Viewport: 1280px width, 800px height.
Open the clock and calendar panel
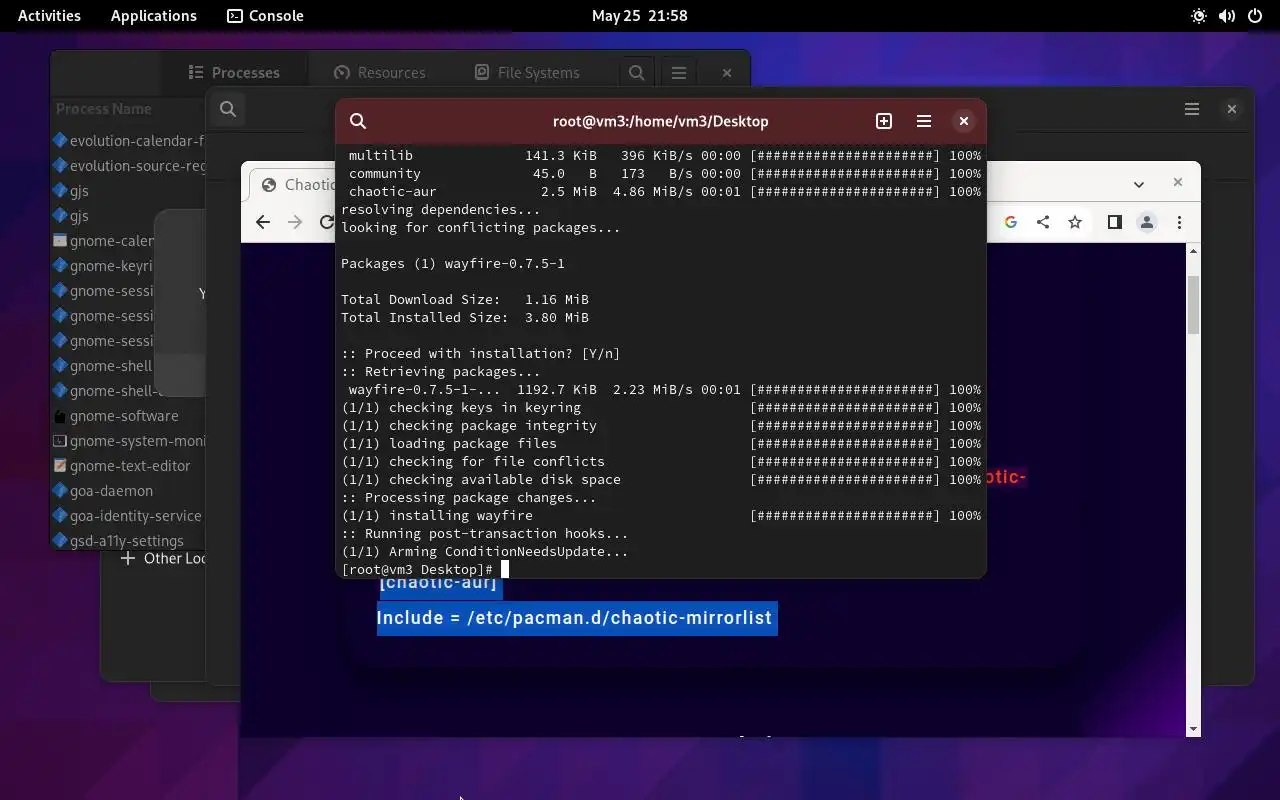640,15
